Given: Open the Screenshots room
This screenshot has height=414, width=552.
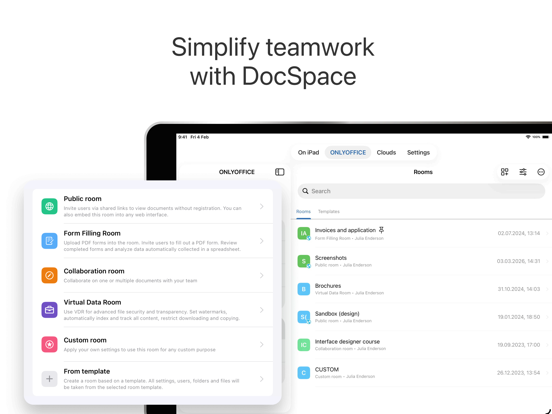Looking at the screenshot, I should [422, 261].
